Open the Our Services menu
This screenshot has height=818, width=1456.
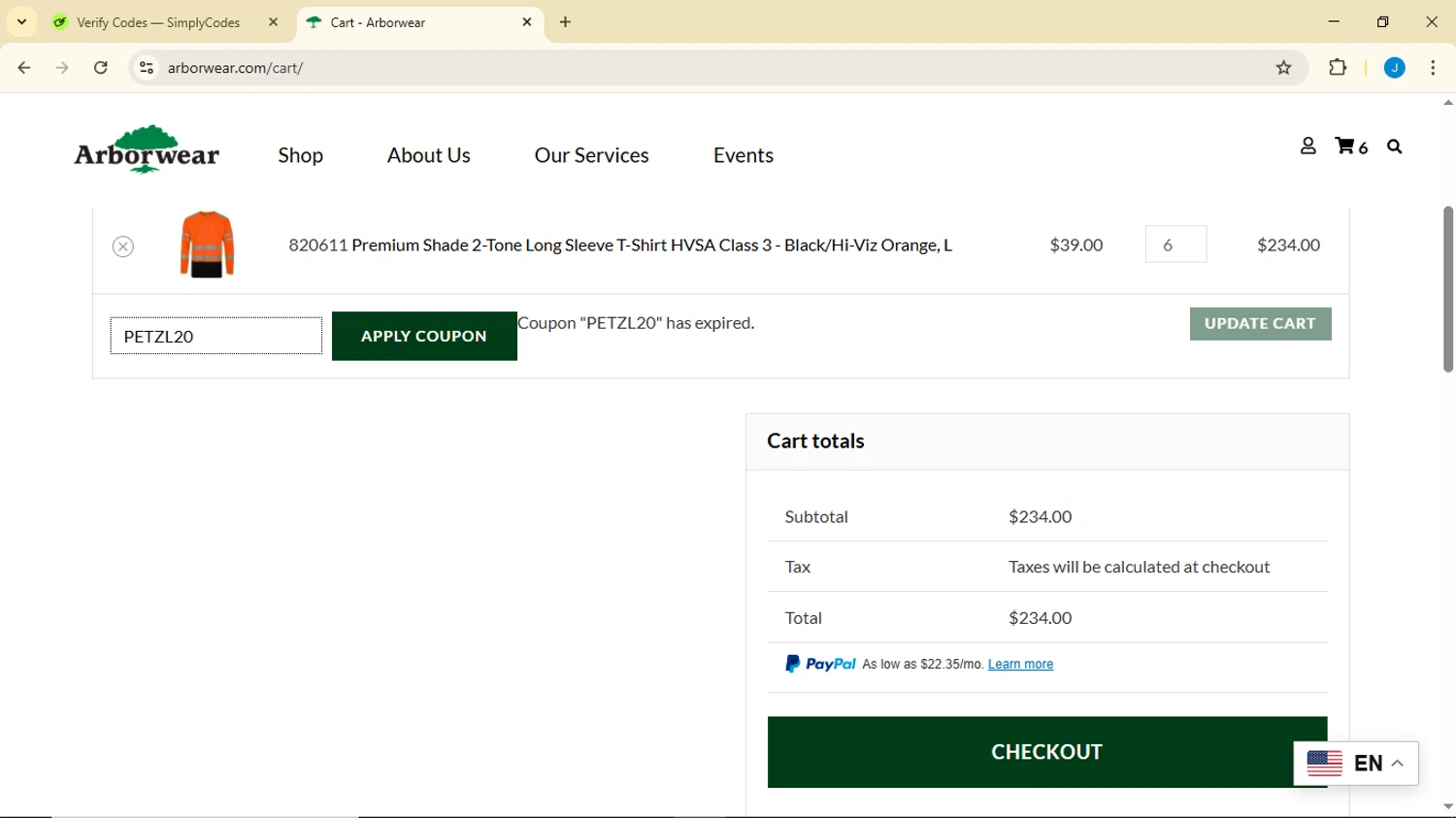coord(592,155)
